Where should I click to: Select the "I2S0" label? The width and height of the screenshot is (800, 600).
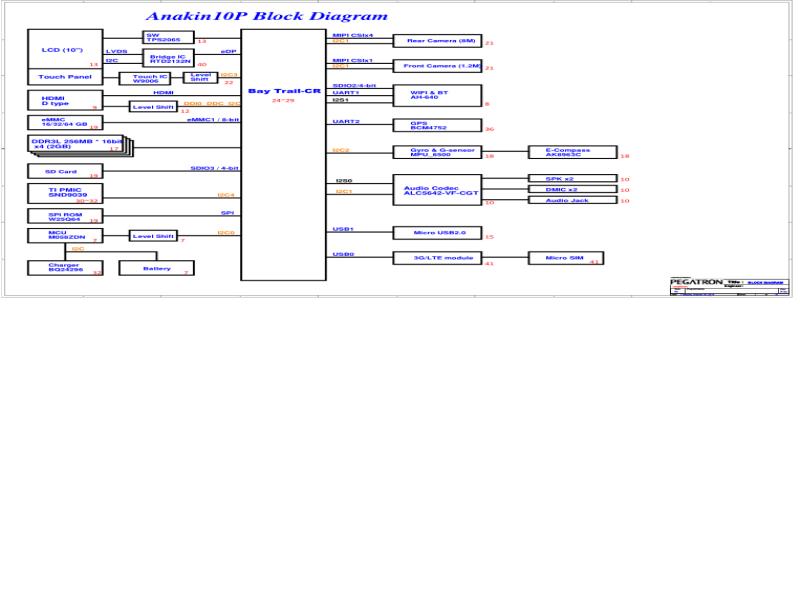tap(344, 181)
